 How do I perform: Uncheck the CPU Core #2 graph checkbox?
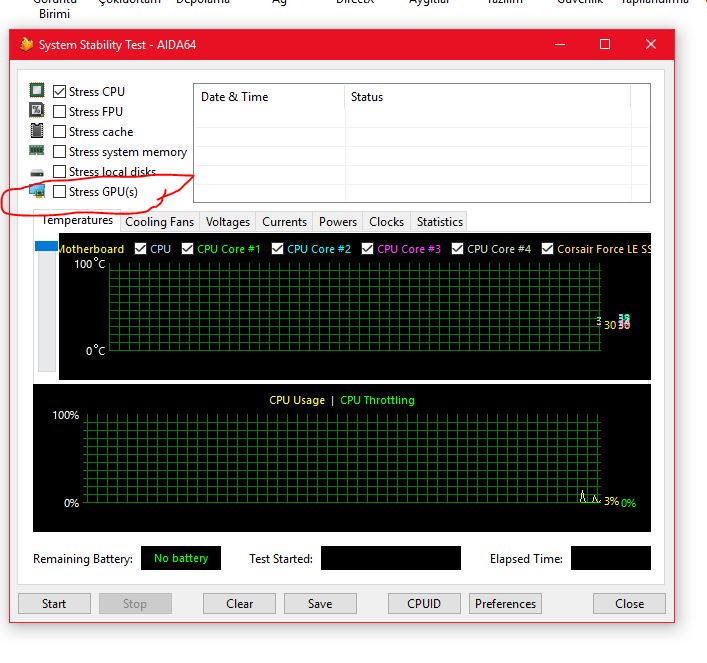click(277, 249)
